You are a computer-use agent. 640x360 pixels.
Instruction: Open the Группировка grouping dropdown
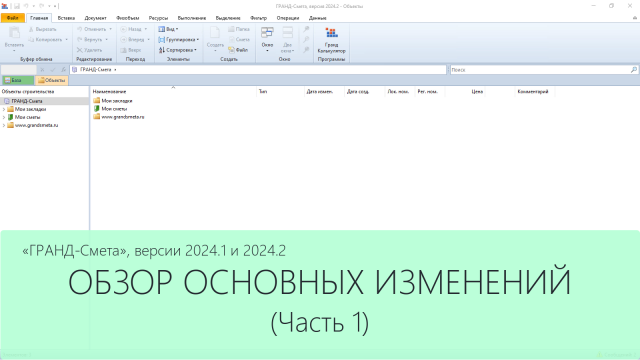[178, 40]
